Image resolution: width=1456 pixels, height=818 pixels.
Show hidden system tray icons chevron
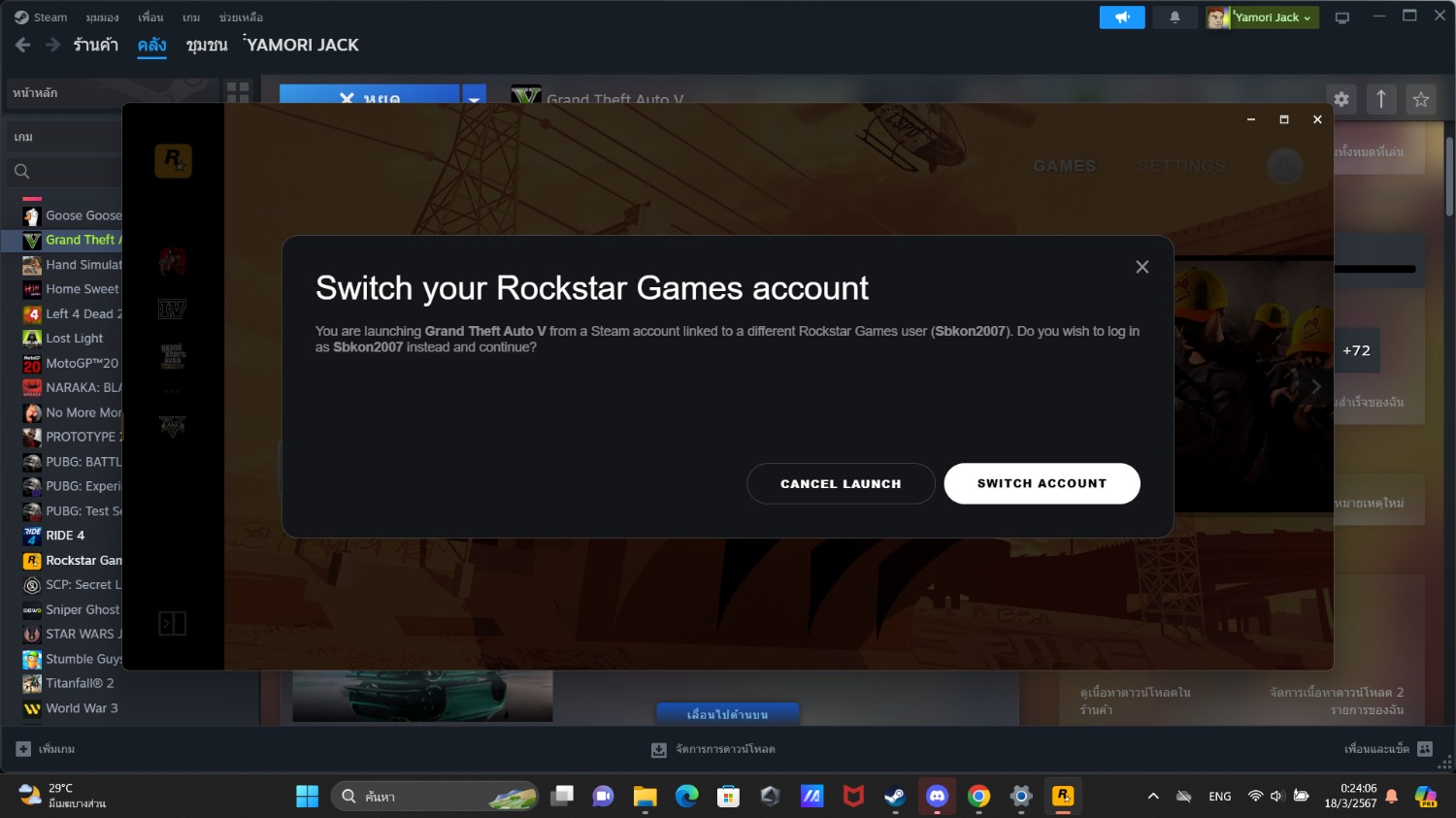tap(1153, 797)
